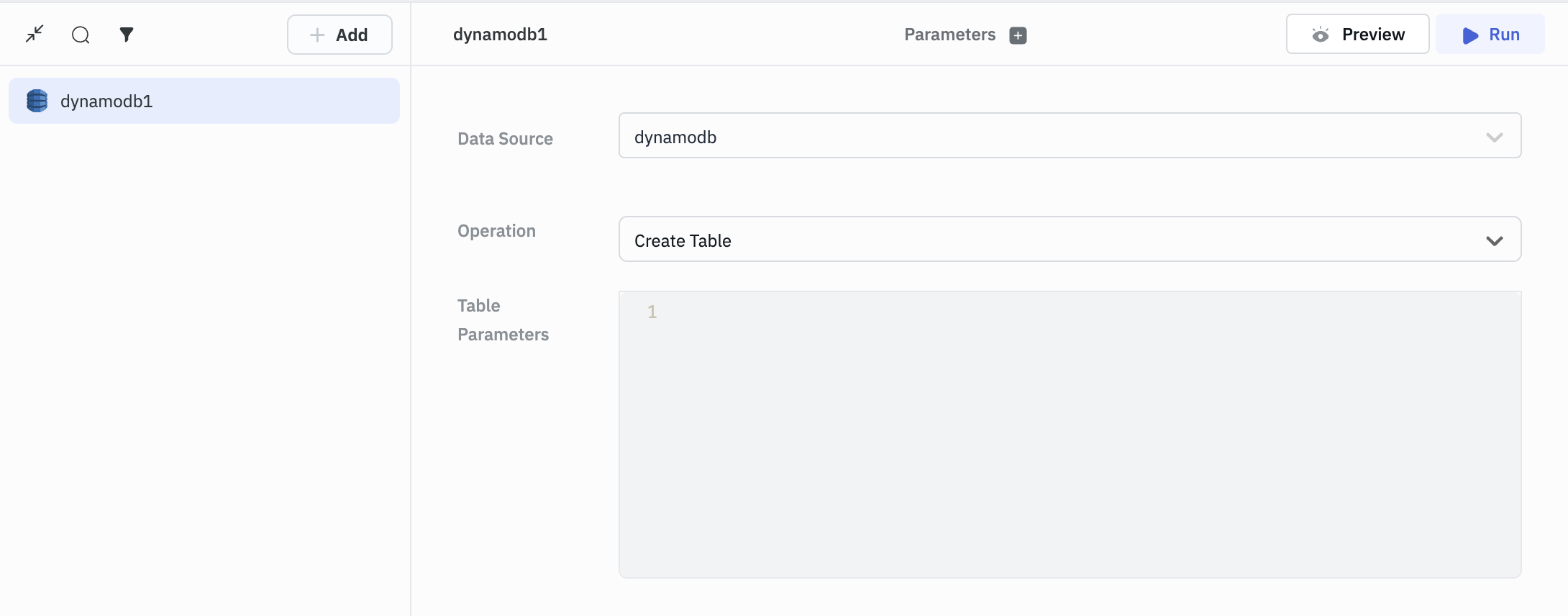This screenshot has width=1568, height=616.
Task: Click the chevron arrow in the Operation field
Action: tap(1494, 240)
